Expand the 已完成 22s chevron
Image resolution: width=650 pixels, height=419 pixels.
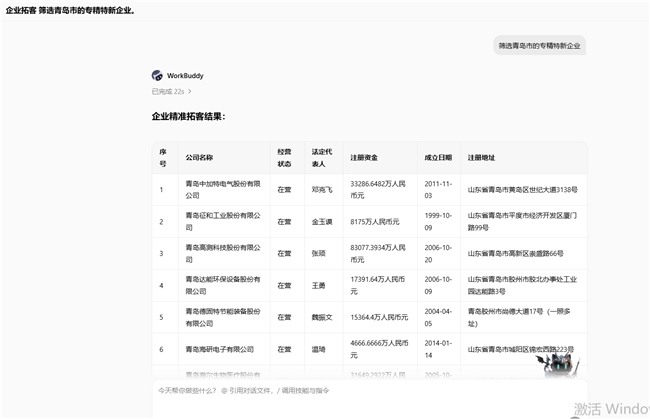tap(189, 91)
